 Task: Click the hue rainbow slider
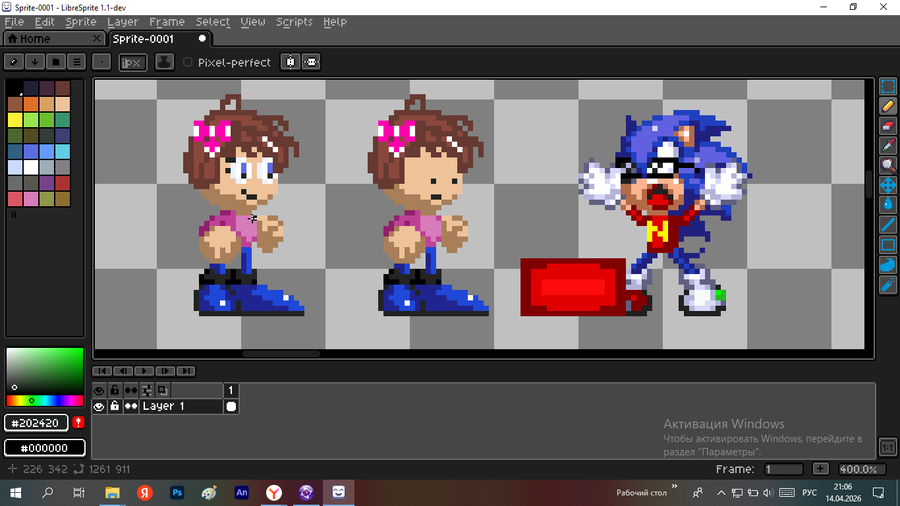(x=45, y=400)
